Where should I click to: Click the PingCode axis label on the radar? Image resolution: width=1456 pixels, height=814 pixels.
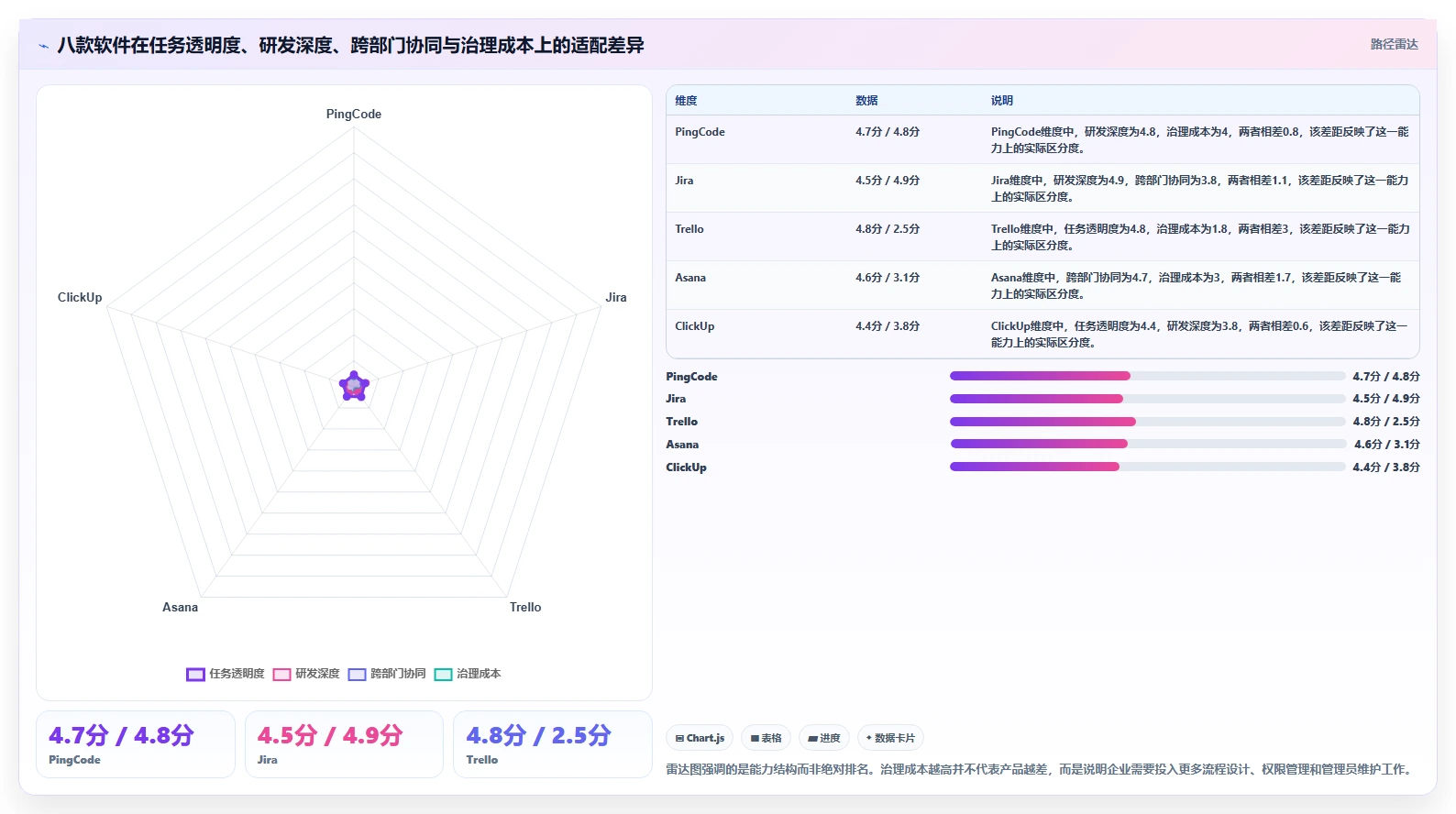click(x=354, y=115)
